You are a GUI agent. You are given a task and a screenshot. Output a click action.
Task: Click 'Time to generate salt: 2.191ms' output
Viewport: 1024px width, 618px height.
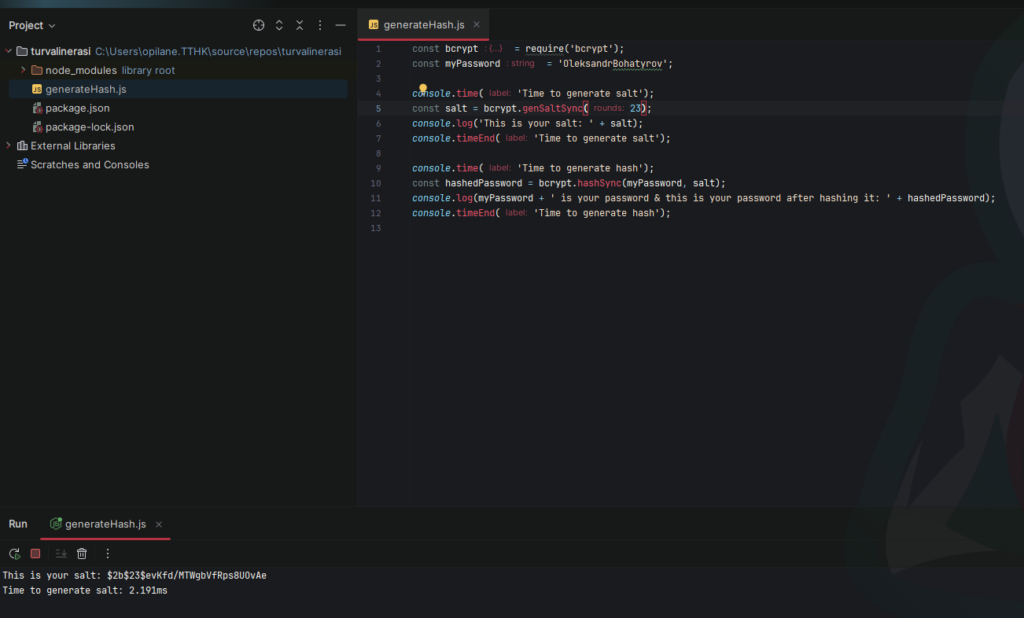85,591
